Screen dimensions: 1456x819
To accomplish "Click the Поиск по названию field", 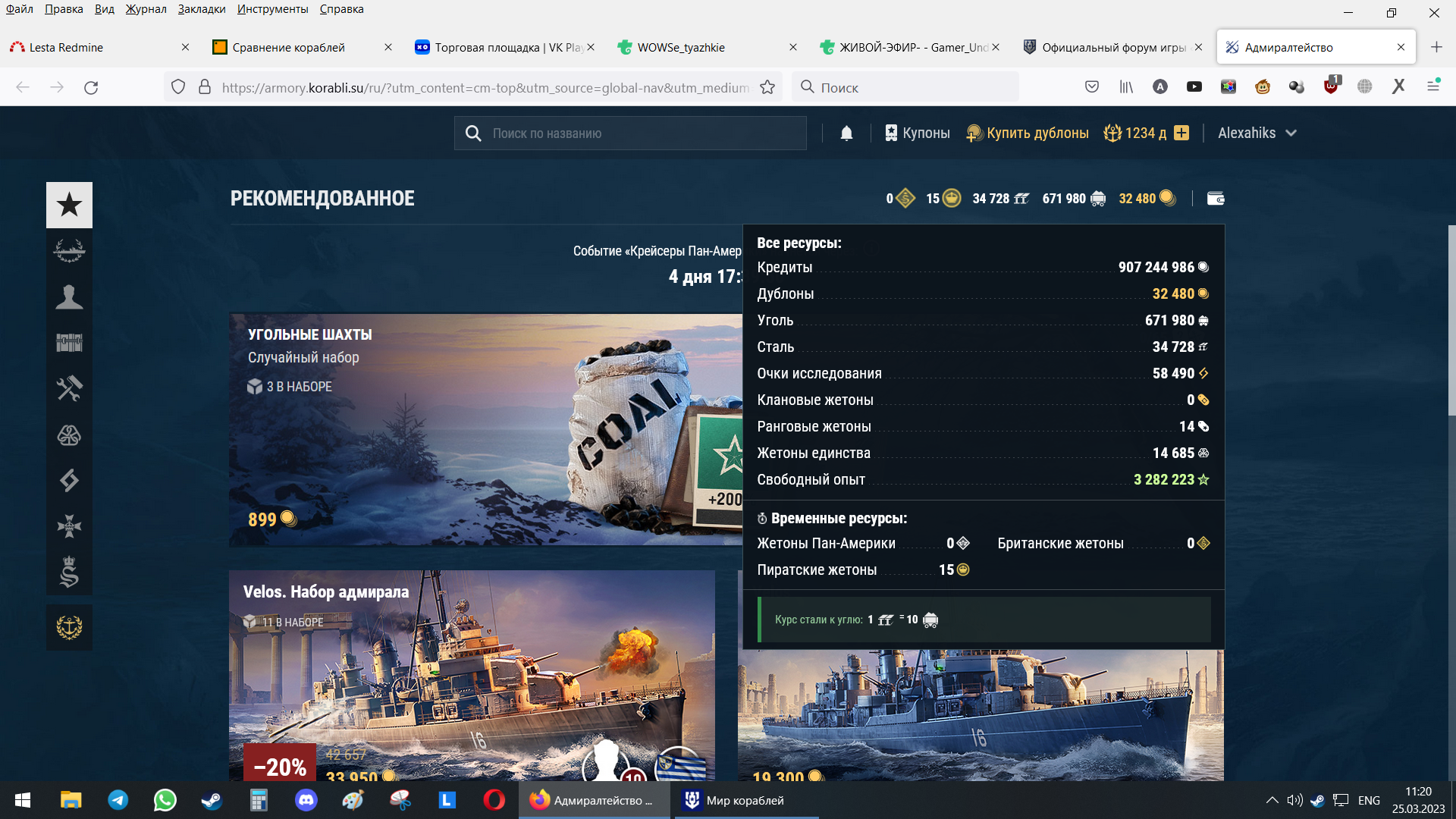I will 630,133.
